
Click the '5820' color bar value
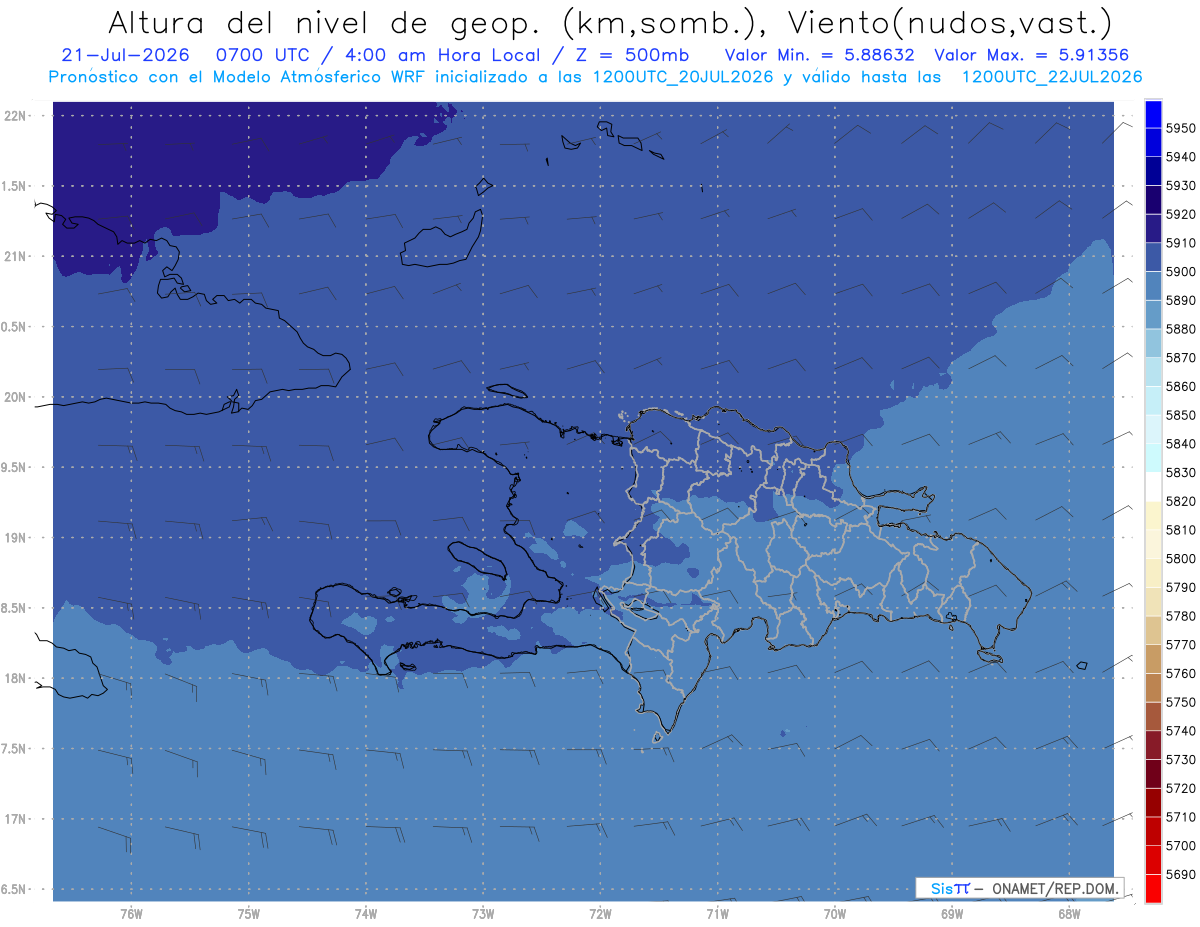(1179, 501)
